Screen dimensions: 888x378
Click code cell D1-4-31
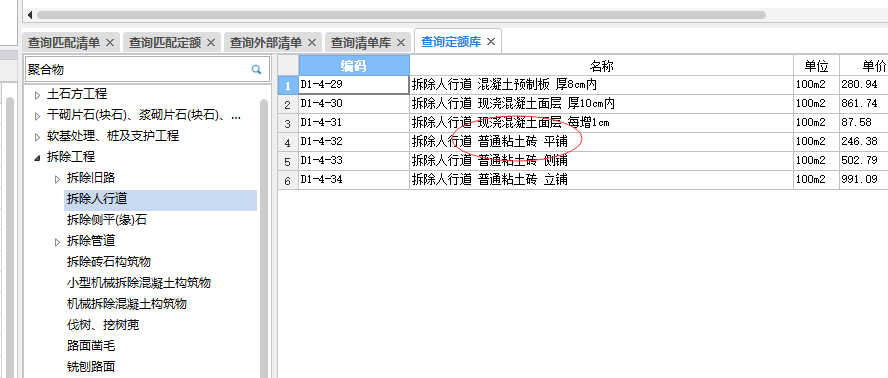coord(354,122)
